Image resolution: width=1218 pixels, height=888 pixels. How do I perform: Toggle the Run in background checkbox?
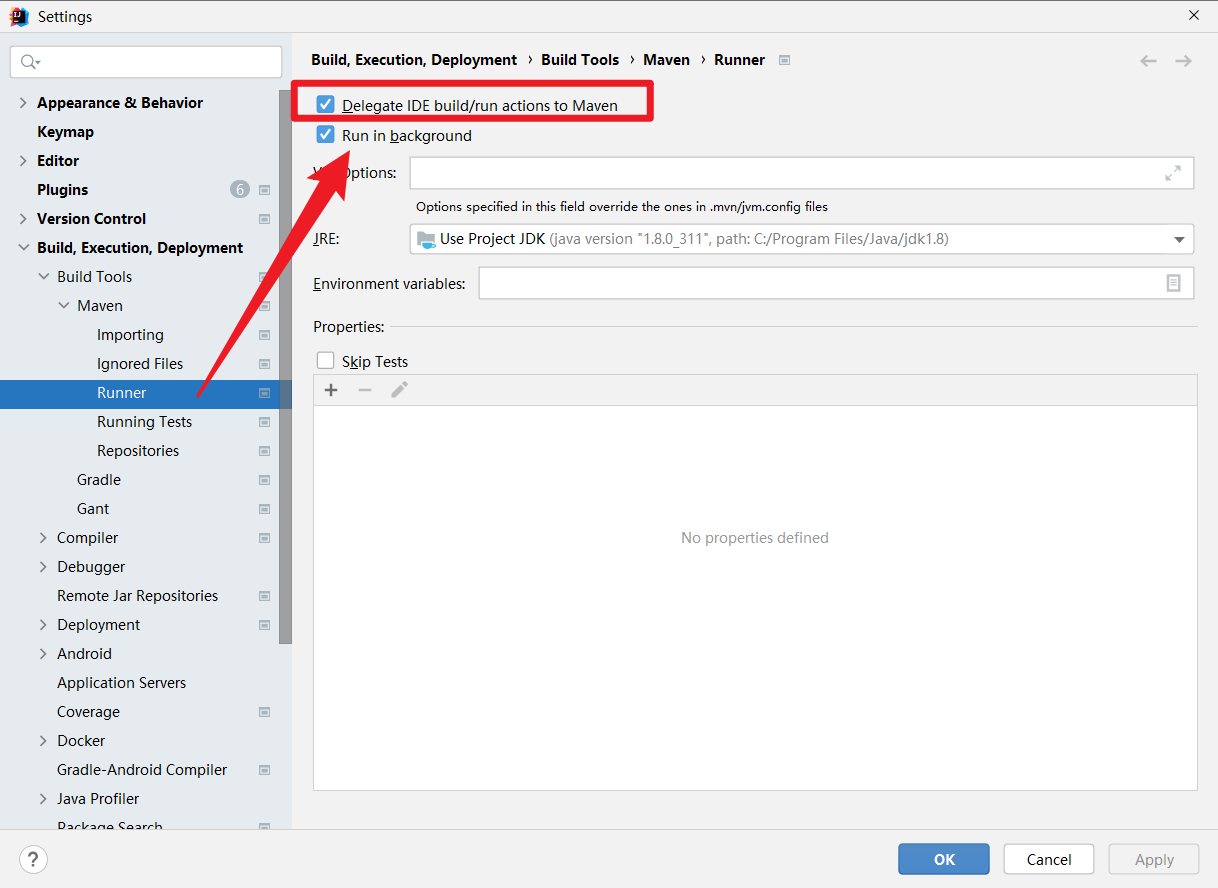coord(325,134)
